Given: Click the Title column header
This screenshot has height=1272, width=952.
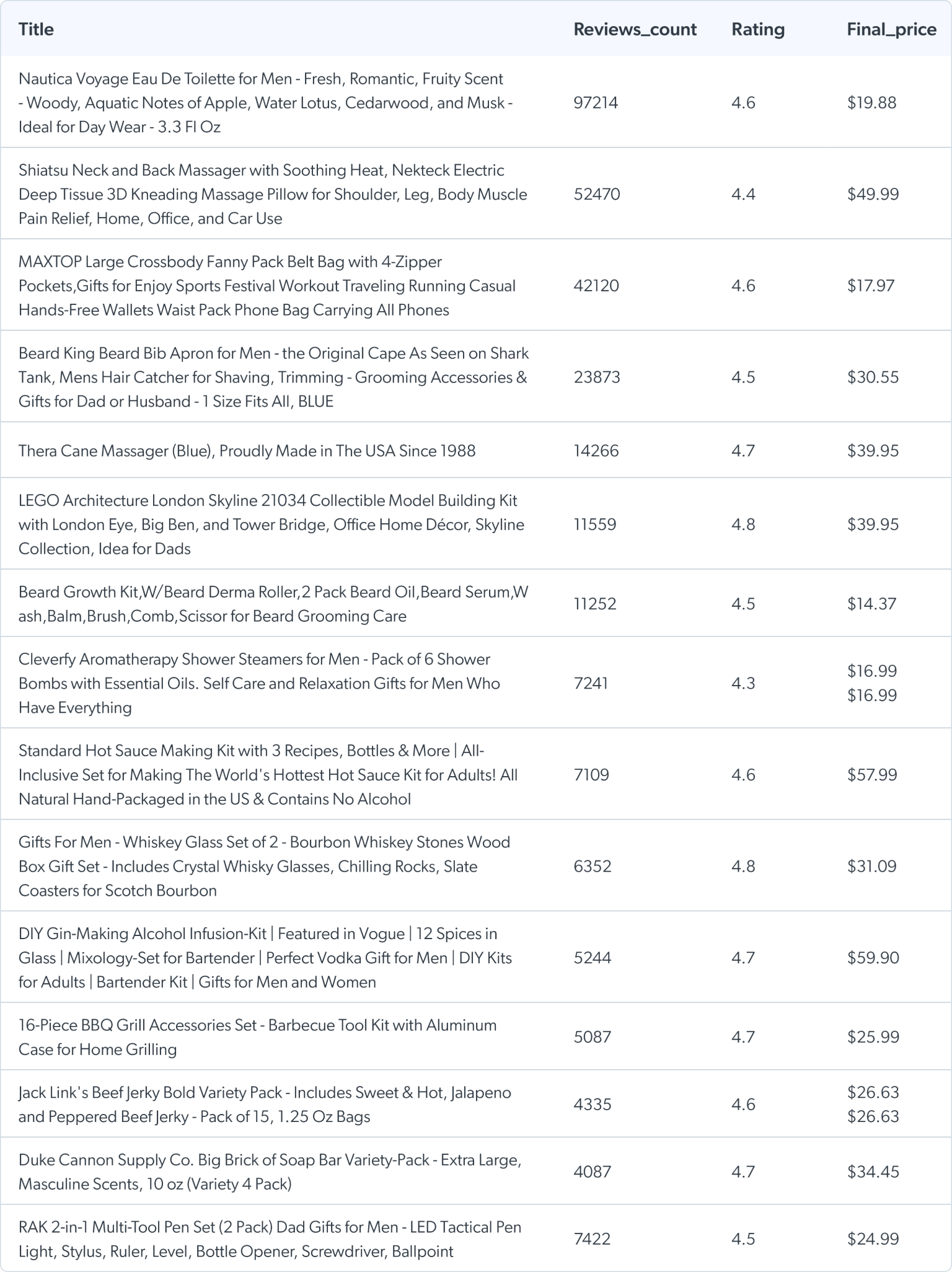Looking at the screenshot, I should 36,29.
